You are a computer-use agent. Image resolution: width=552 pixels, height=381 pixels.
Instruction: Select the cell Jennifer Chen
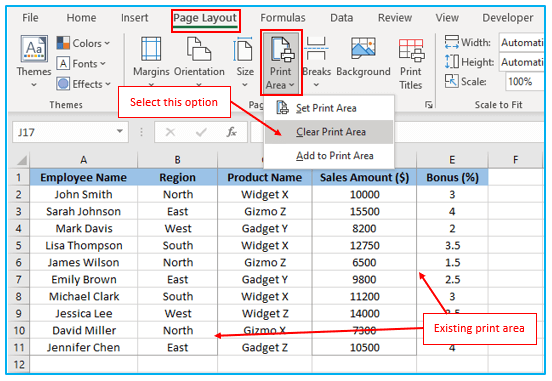click(83, 348)
